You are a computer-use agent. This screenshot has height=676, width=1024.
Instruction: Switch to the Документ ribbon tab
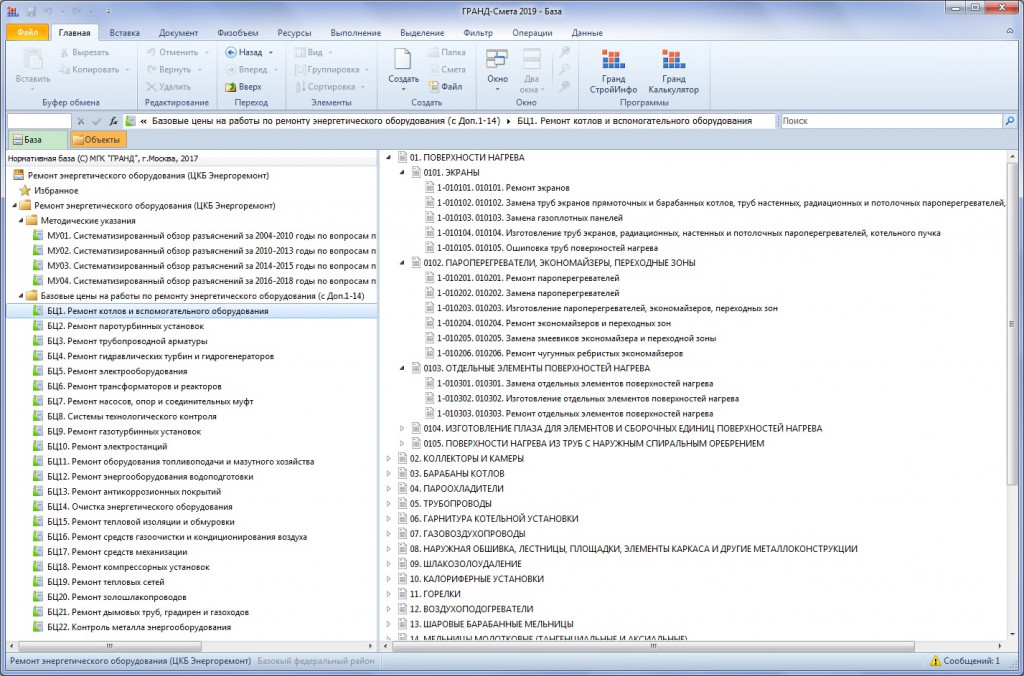pos(178,33)
